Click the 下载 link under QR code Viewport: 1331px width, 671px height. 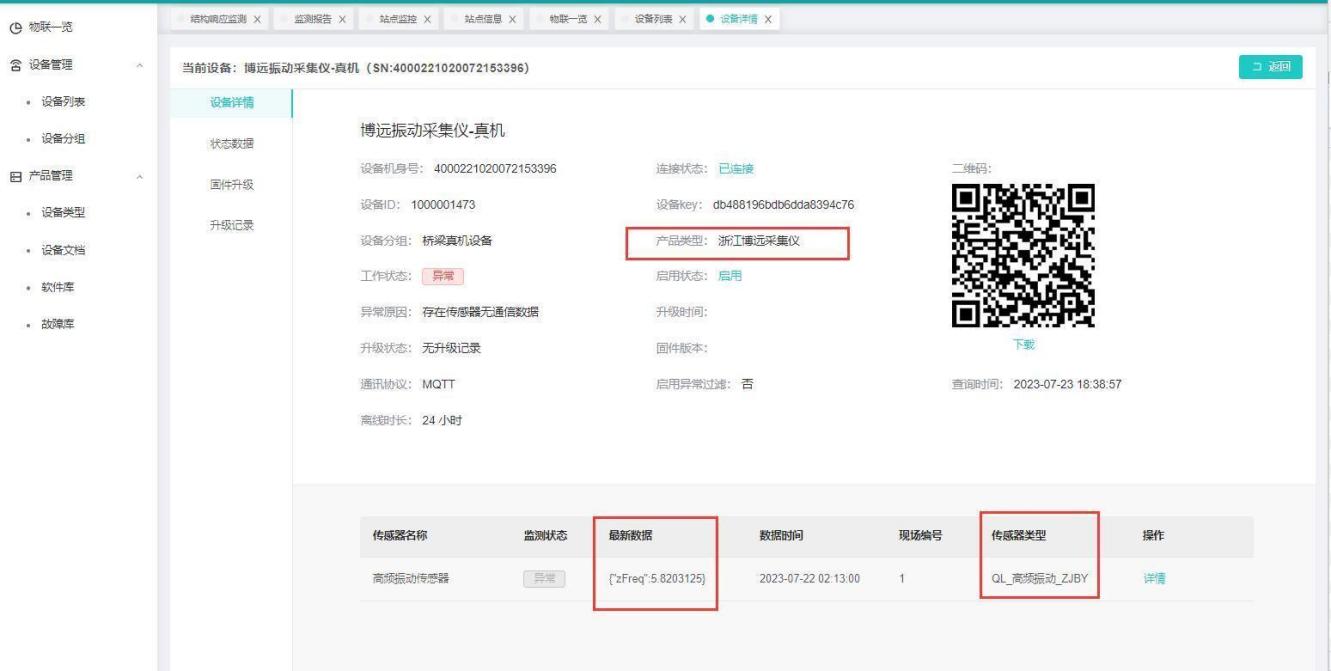[1023, 344]
